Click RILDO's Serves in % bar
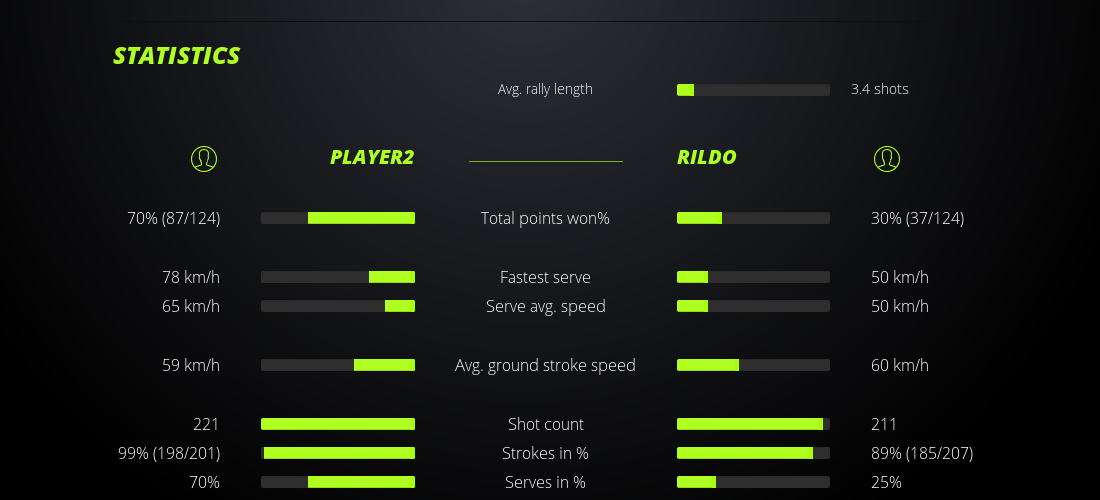The width and height of the screenshot is (1100, 500). coord(753,482)
